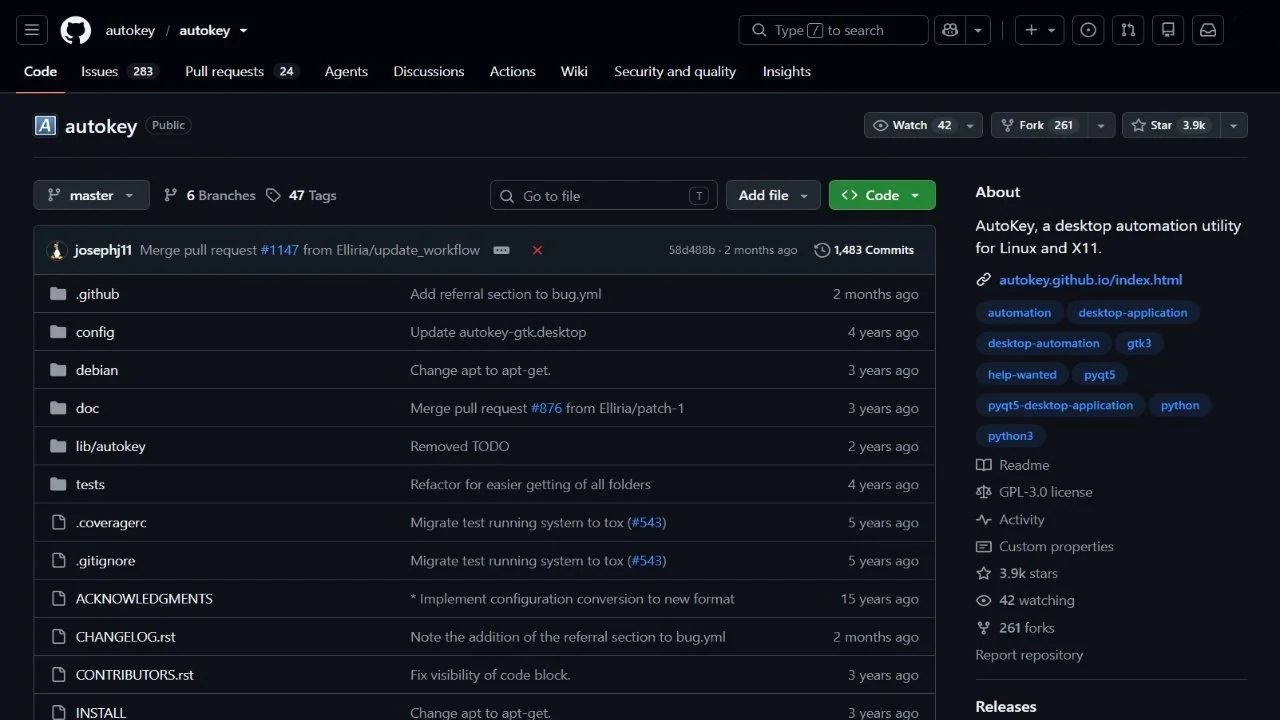The height and width of the screenshot is (720, 1280).
Task: Click the eye icon beside 42 watching
Action: [984, 600]
